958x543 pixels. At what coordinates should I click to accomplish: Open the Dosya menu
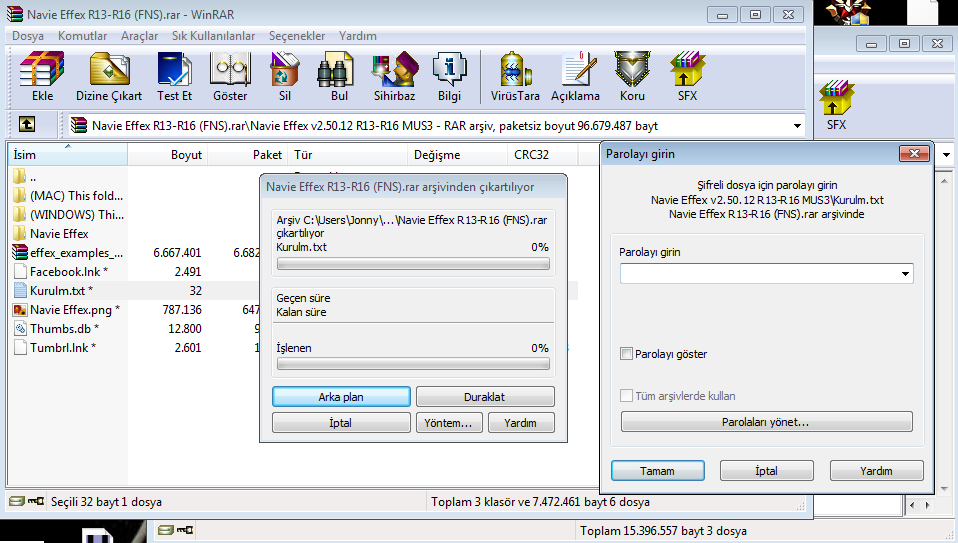click(x=28, y=36)
